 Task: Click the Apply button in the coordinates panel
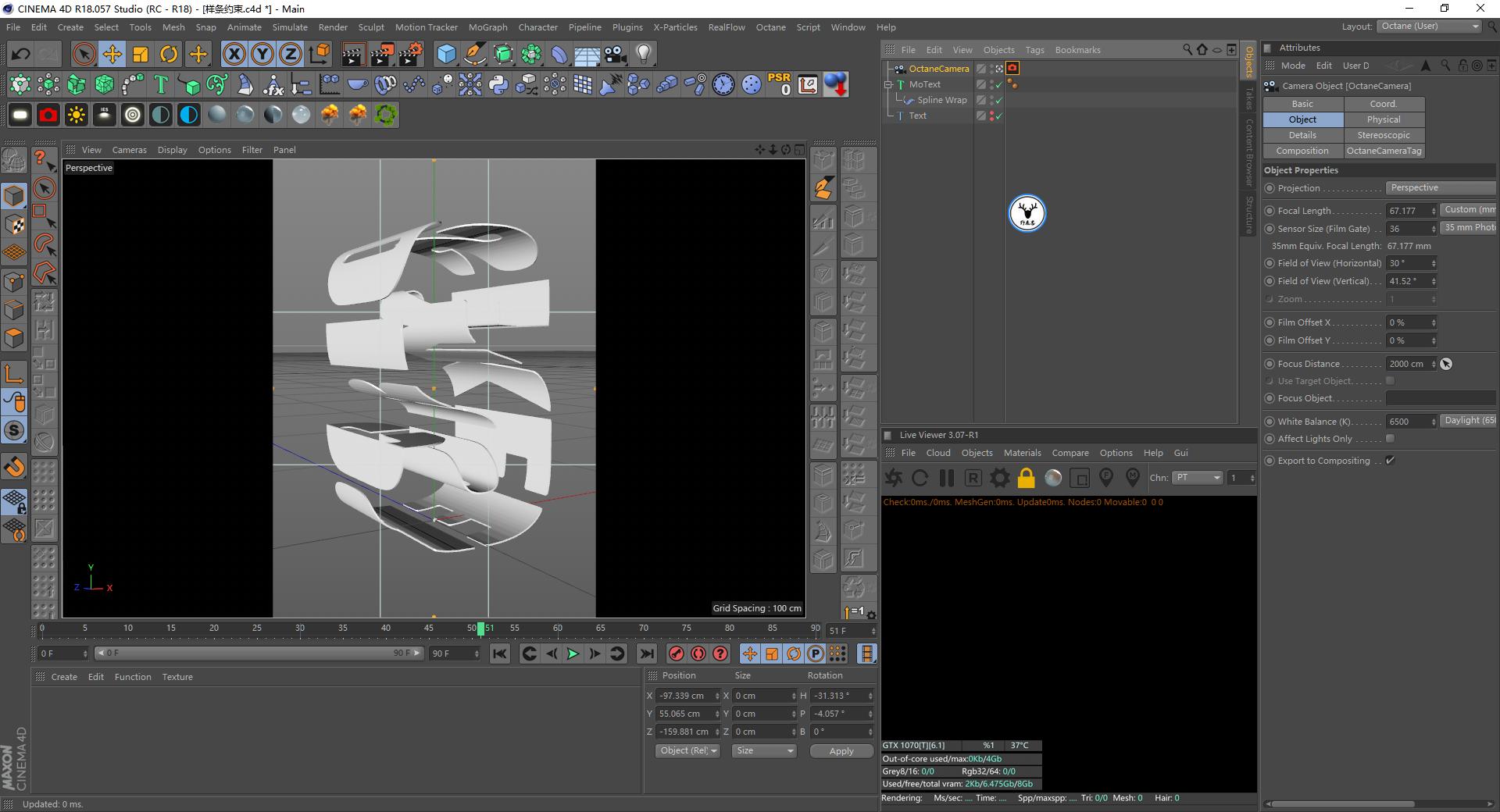841,750
